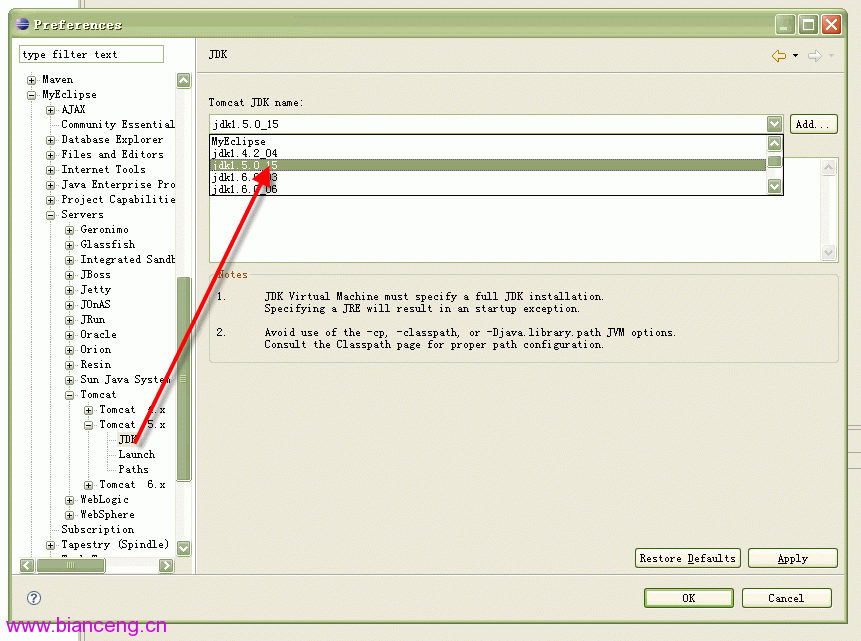Collapse the Tomcat parent node
The width and height of the screenshot is (861, 641).
(70, 395)
